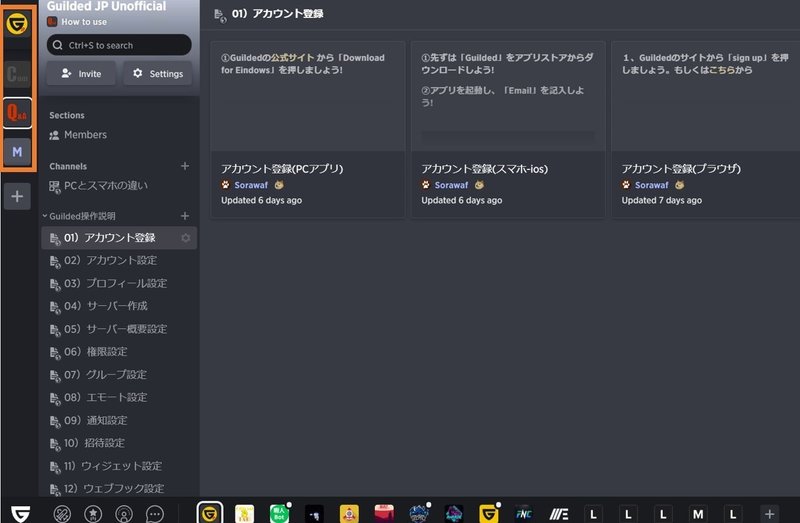The width and height of the screenshot is (800, 523).
Task: Select the 04) サーバー作成 channel
Action: click(119, 306)
